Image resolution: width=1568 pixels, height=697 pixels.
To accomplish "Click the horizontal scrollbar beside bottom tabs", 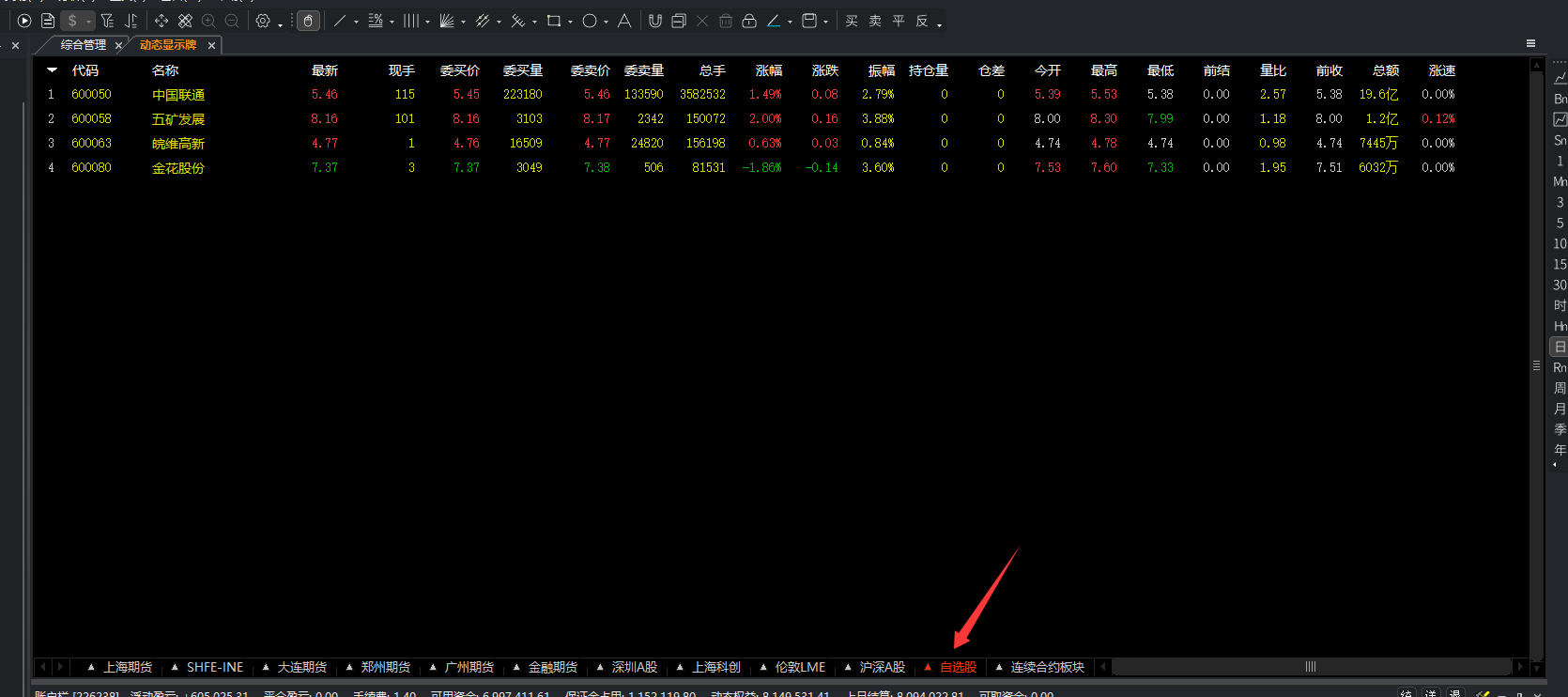I will pos(1311,667).
